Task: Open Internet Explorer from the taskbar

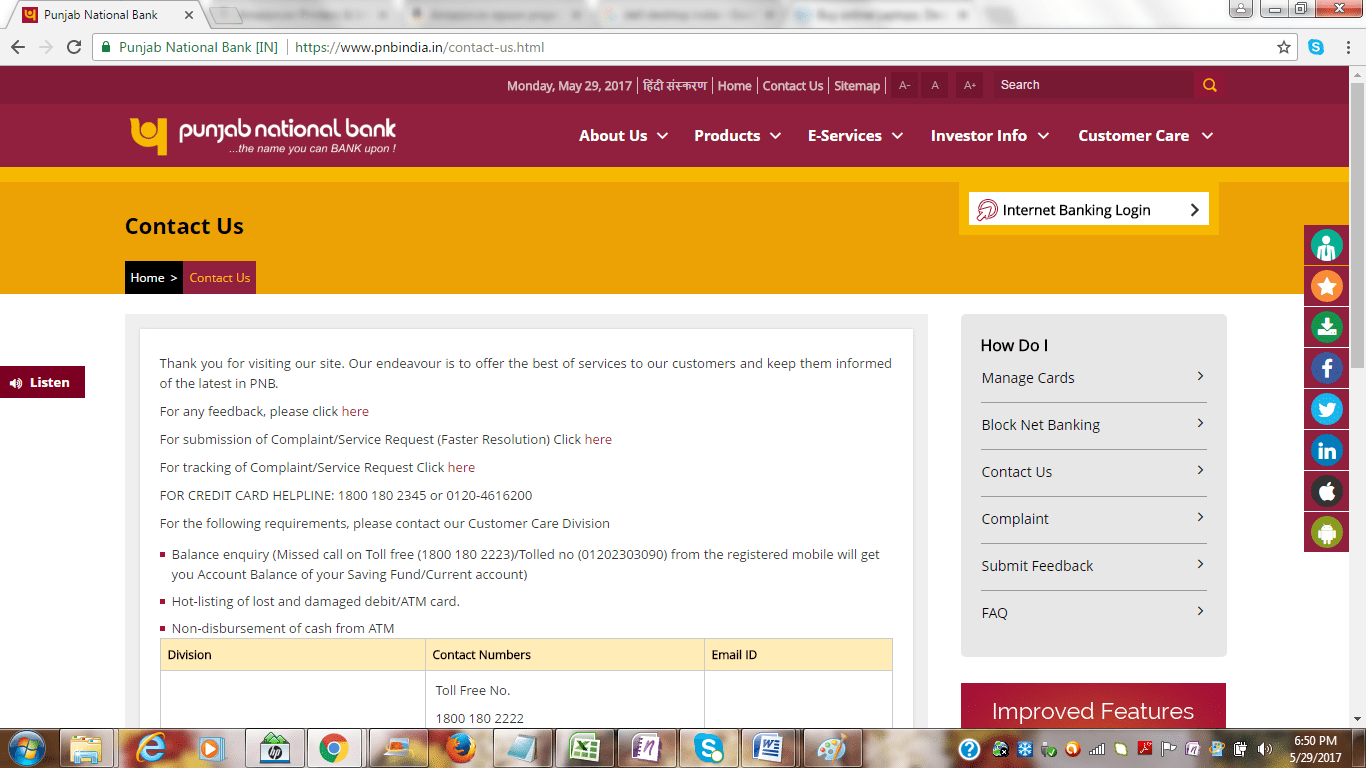Action: (152, 748)
